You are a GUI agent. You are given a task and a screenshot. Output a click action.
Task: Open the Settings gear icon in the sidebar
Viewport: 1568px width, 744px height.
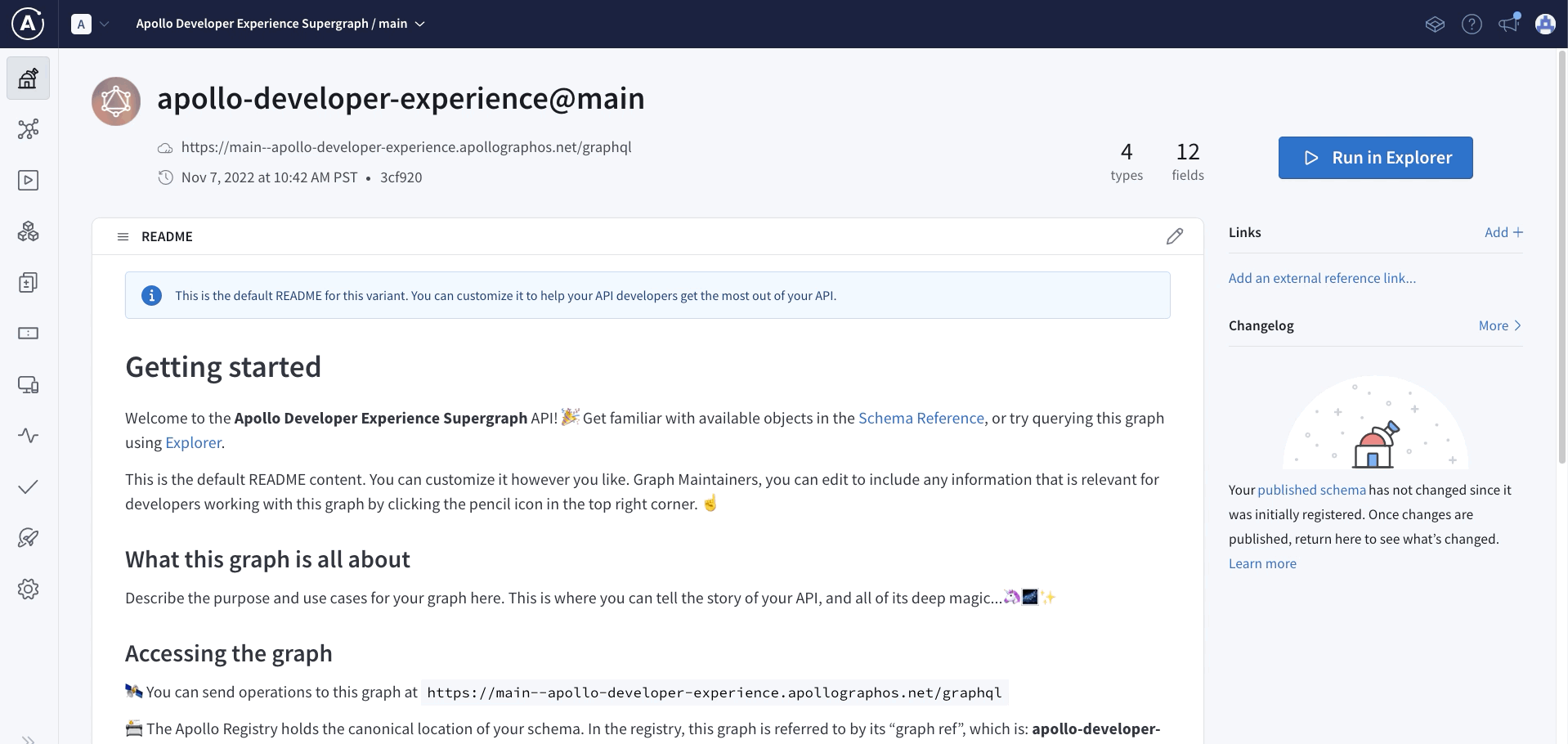[28, 589]
